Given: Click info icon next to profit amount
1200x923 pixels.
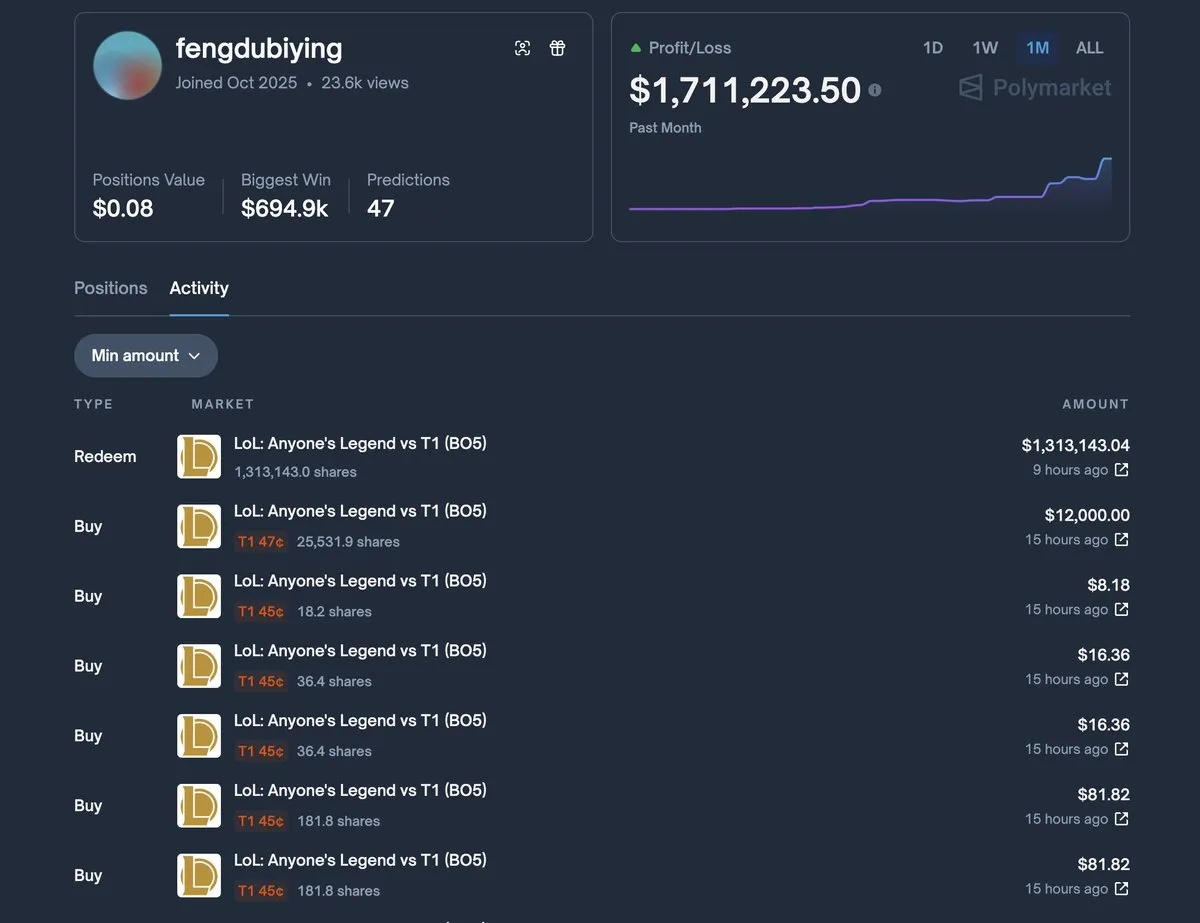Looking at the screenshot, I should 875,90.
